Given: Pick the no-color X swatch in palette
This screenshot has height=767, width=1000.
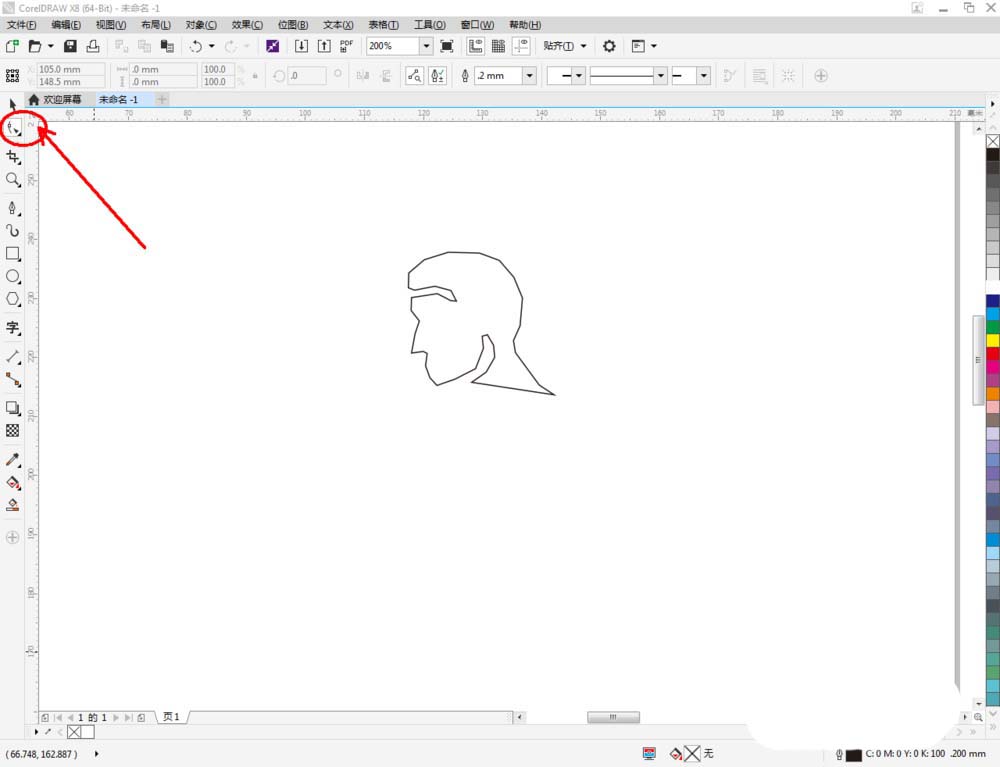Looking at the screenshot, I should (x=993, y=141).
